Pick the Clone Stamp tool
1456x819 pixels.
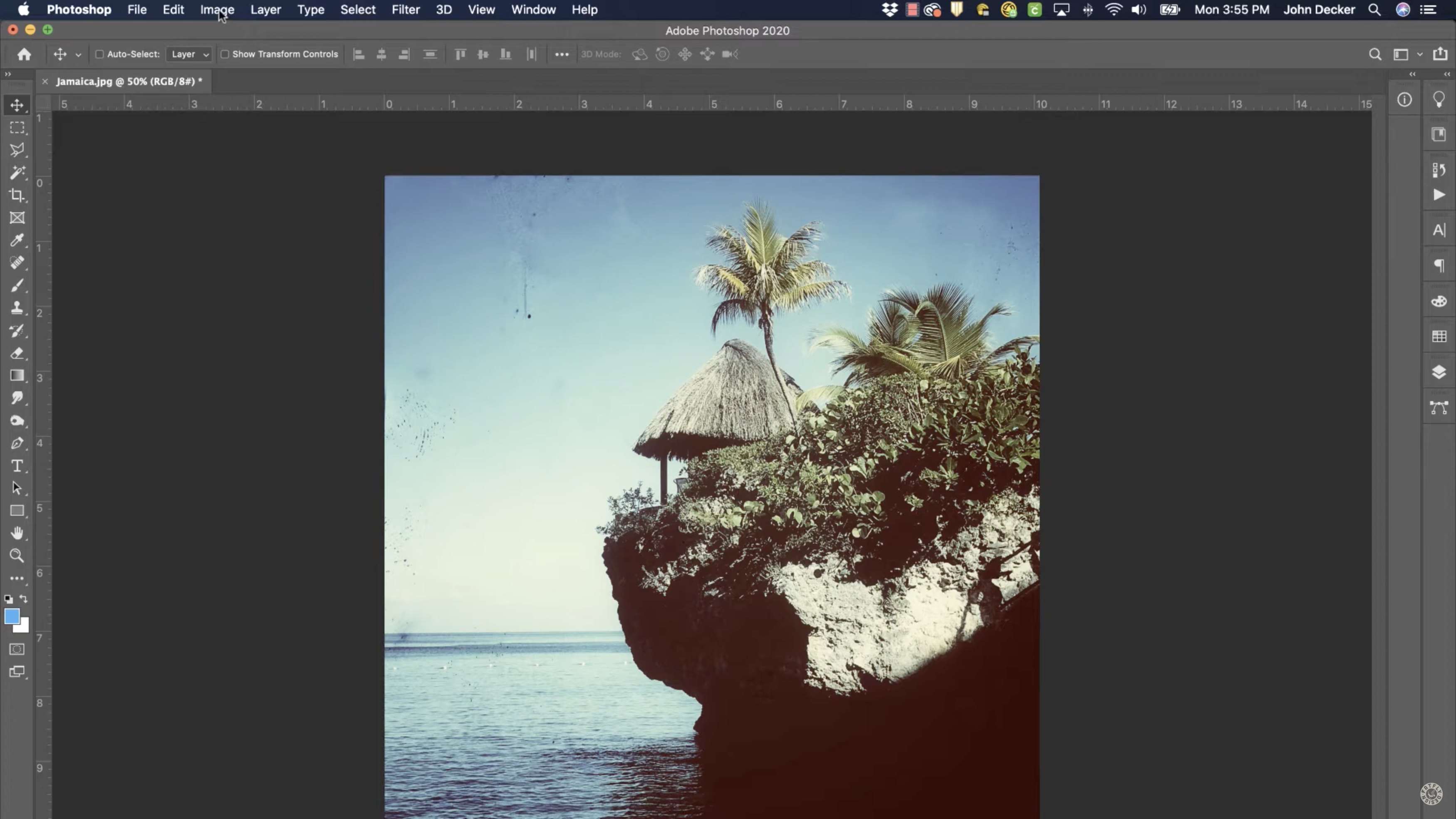pos(17,307)
